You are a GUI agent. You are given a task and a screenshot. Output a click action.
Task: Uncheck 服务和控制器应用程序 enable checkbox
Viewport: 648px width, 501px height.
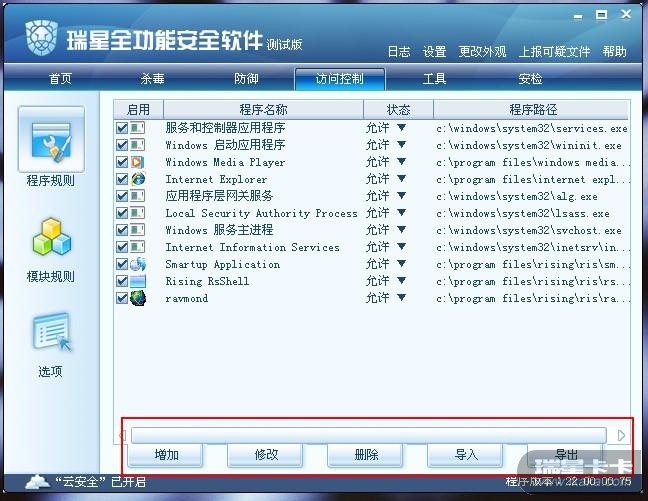pyautogui.click(x=122, y=128)
